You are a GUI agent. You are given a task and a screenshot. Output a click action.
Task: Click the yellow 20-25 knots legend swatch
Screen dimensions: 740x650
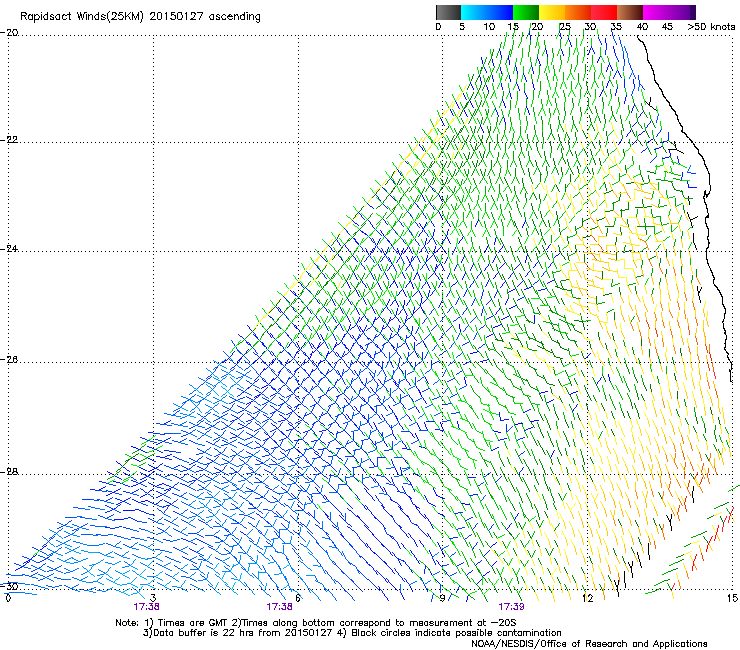click(x=552, y=12)
